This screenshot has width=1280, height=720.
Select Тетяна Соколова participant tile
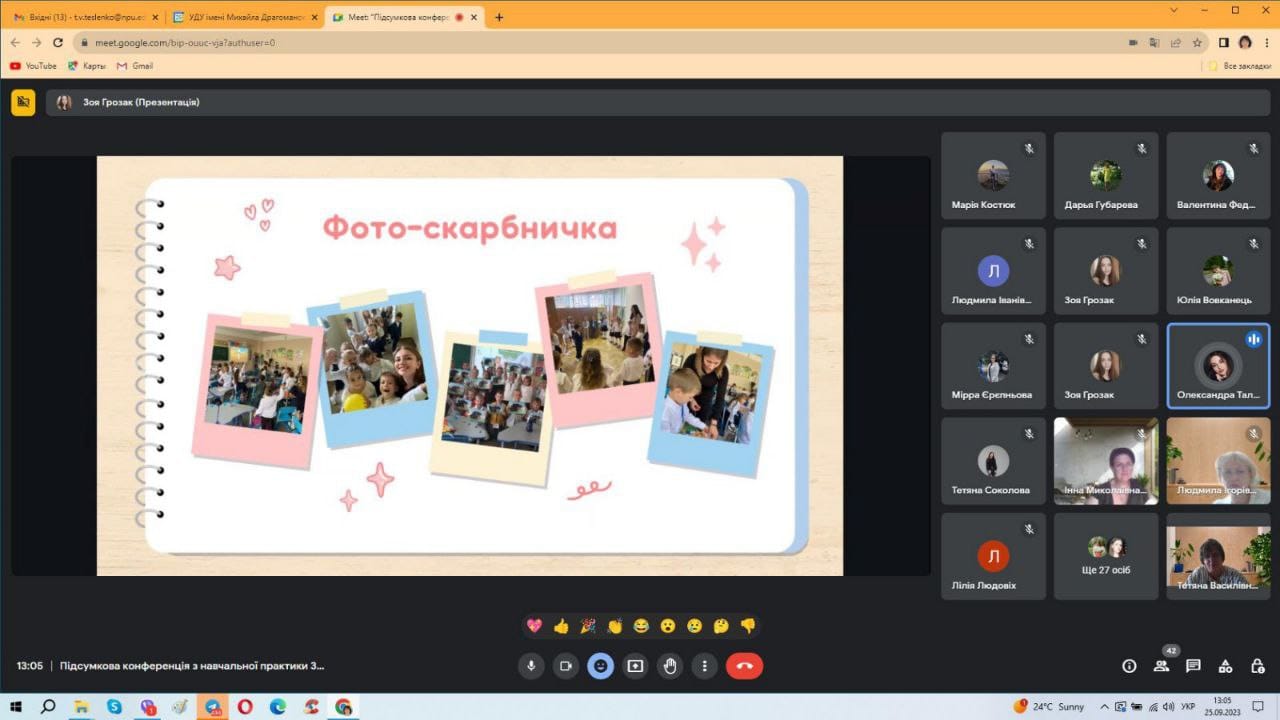point(993,461)
